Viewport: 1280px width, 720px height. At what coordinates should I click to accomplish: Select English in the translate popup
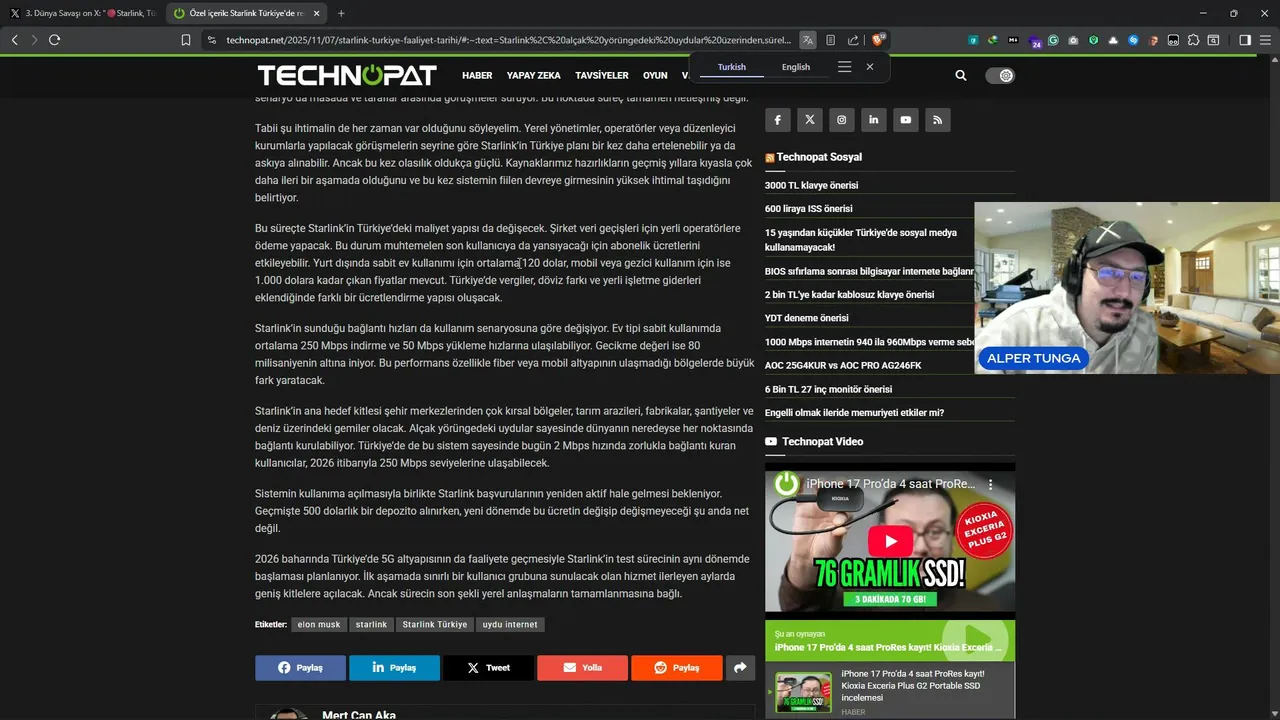coord(796,67)
